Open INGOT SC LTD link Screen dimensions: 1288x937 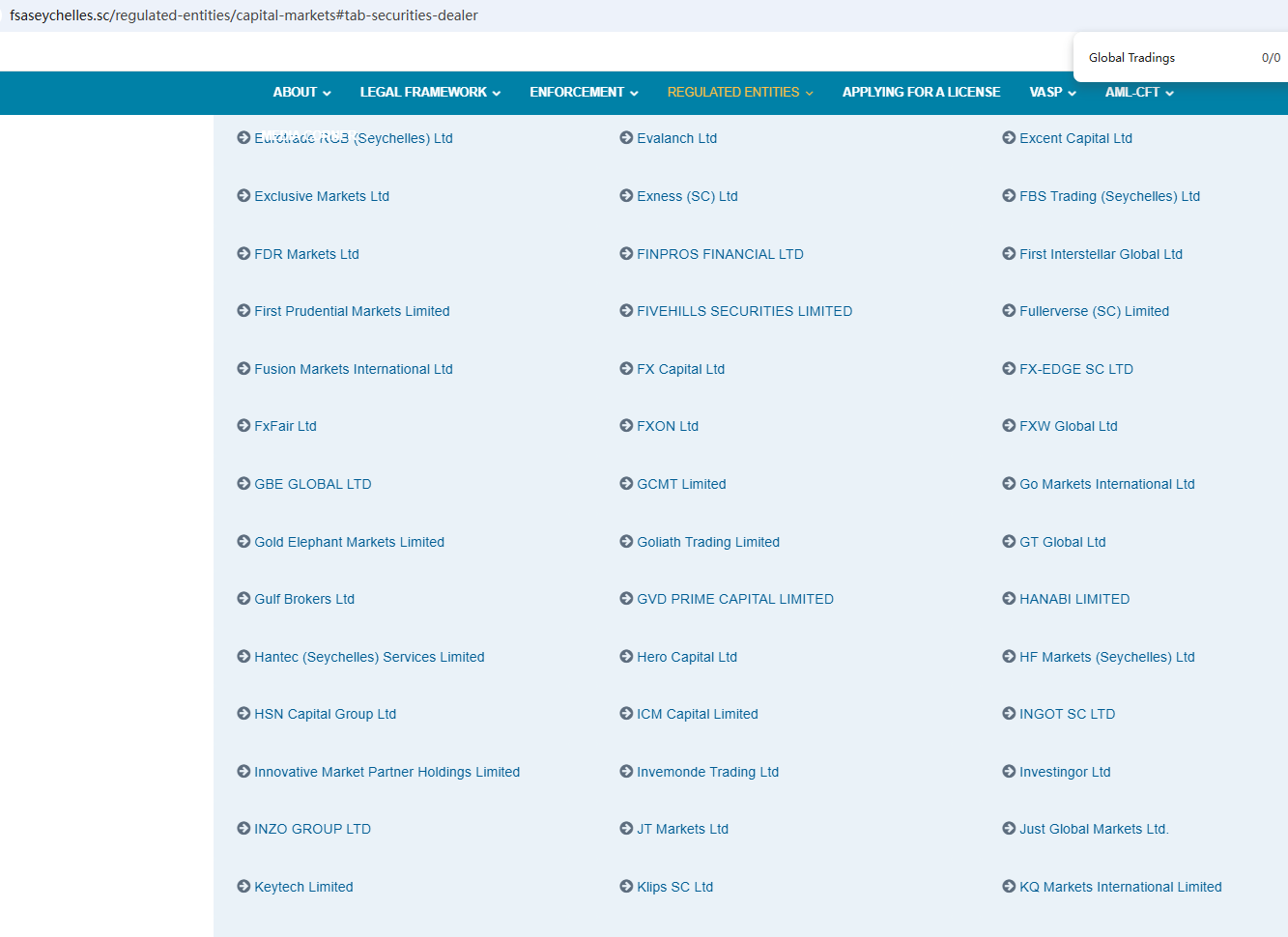1068,714
